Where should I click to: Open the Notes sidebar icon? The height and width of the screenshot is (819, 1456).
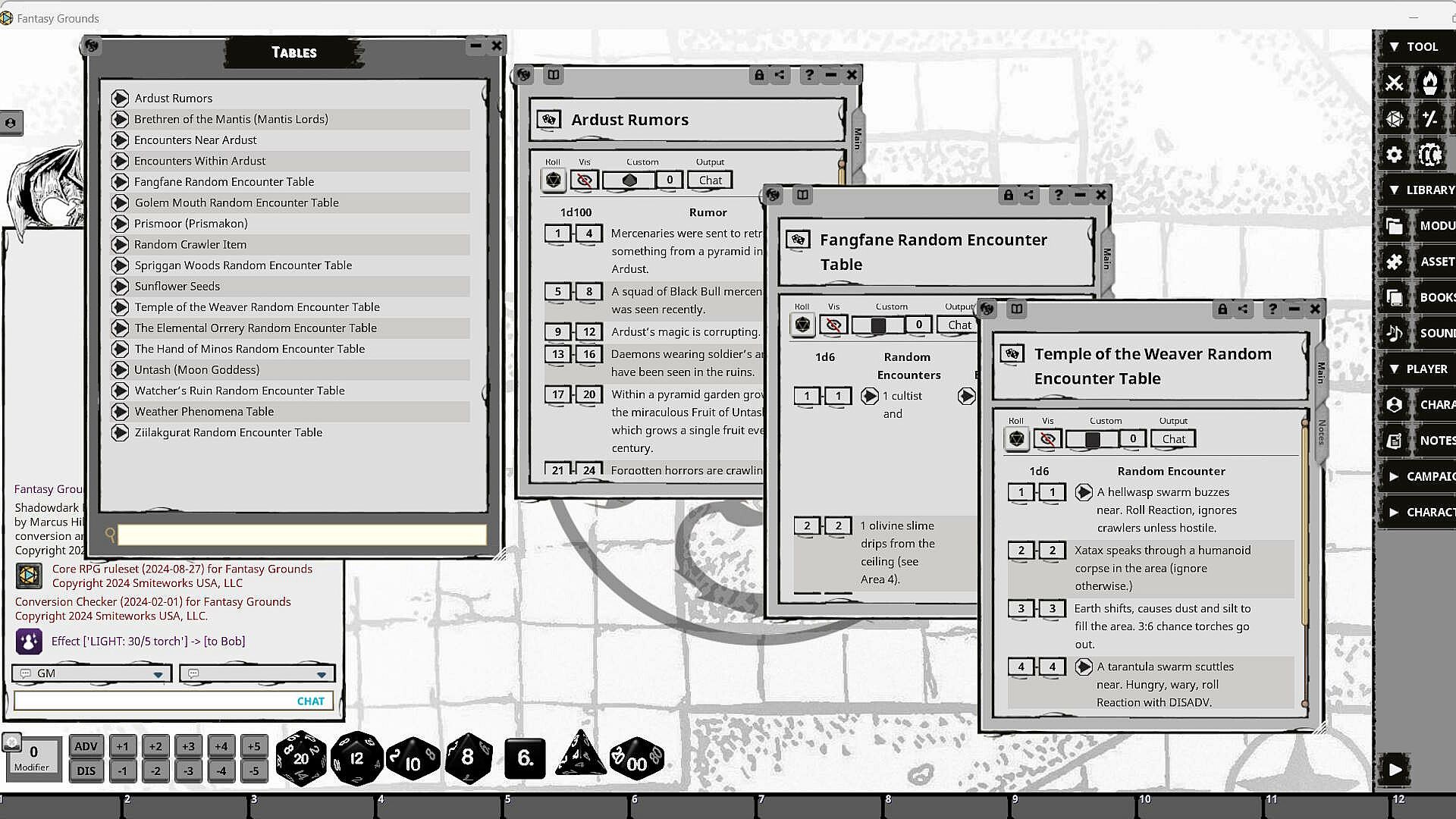click(x=1395, y=441)
